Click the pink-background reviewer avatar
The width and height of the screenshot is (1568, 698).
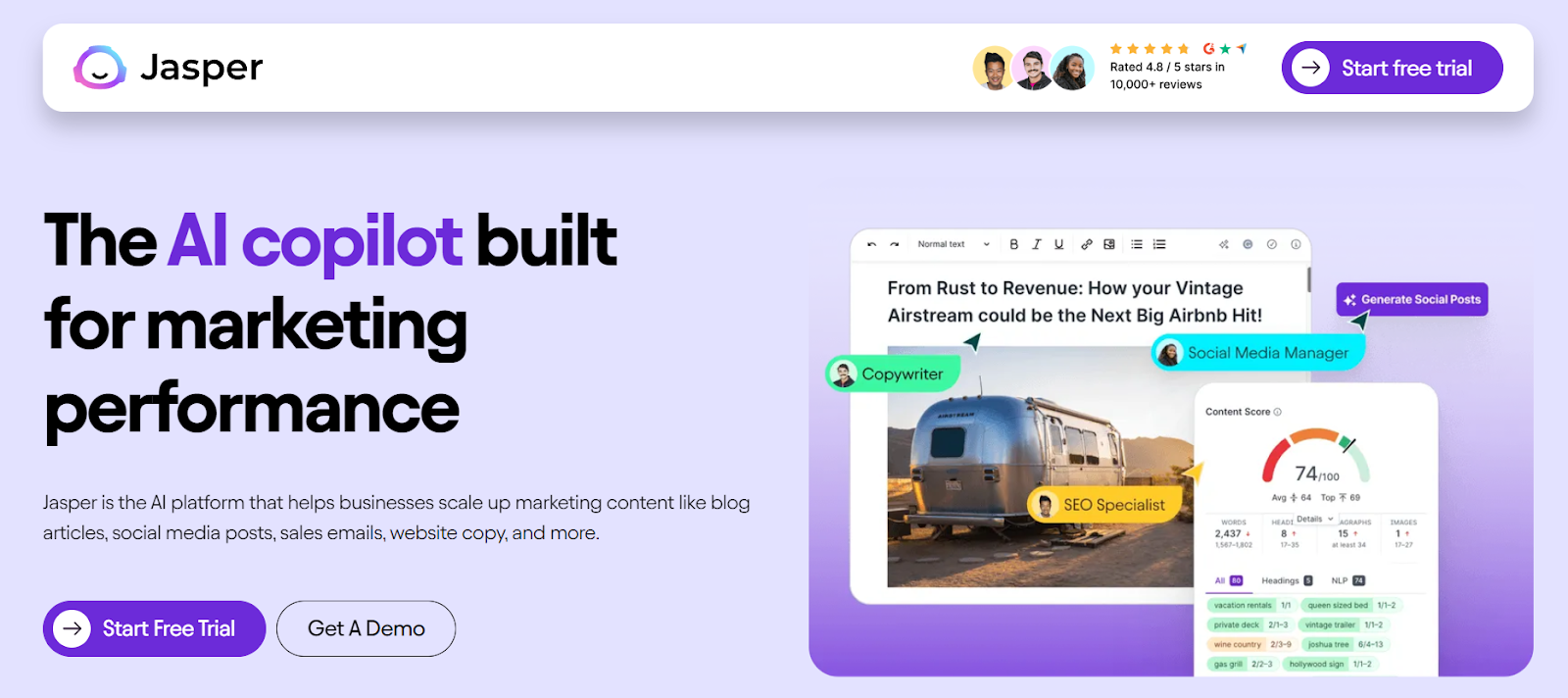[x=1033, y=69]
